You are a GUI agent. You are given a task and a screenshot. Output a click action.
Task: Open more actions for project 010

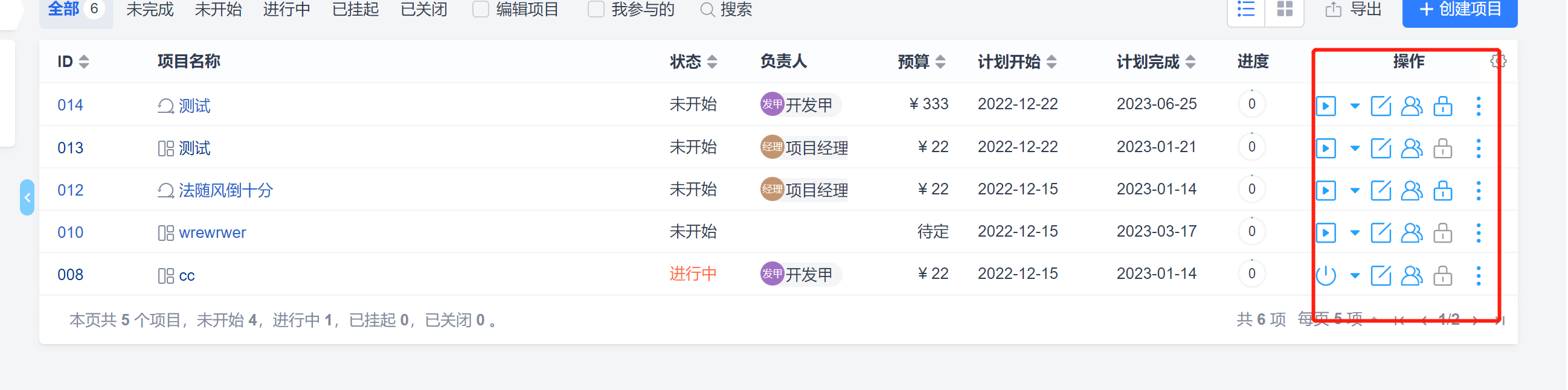coord(1479,233)
